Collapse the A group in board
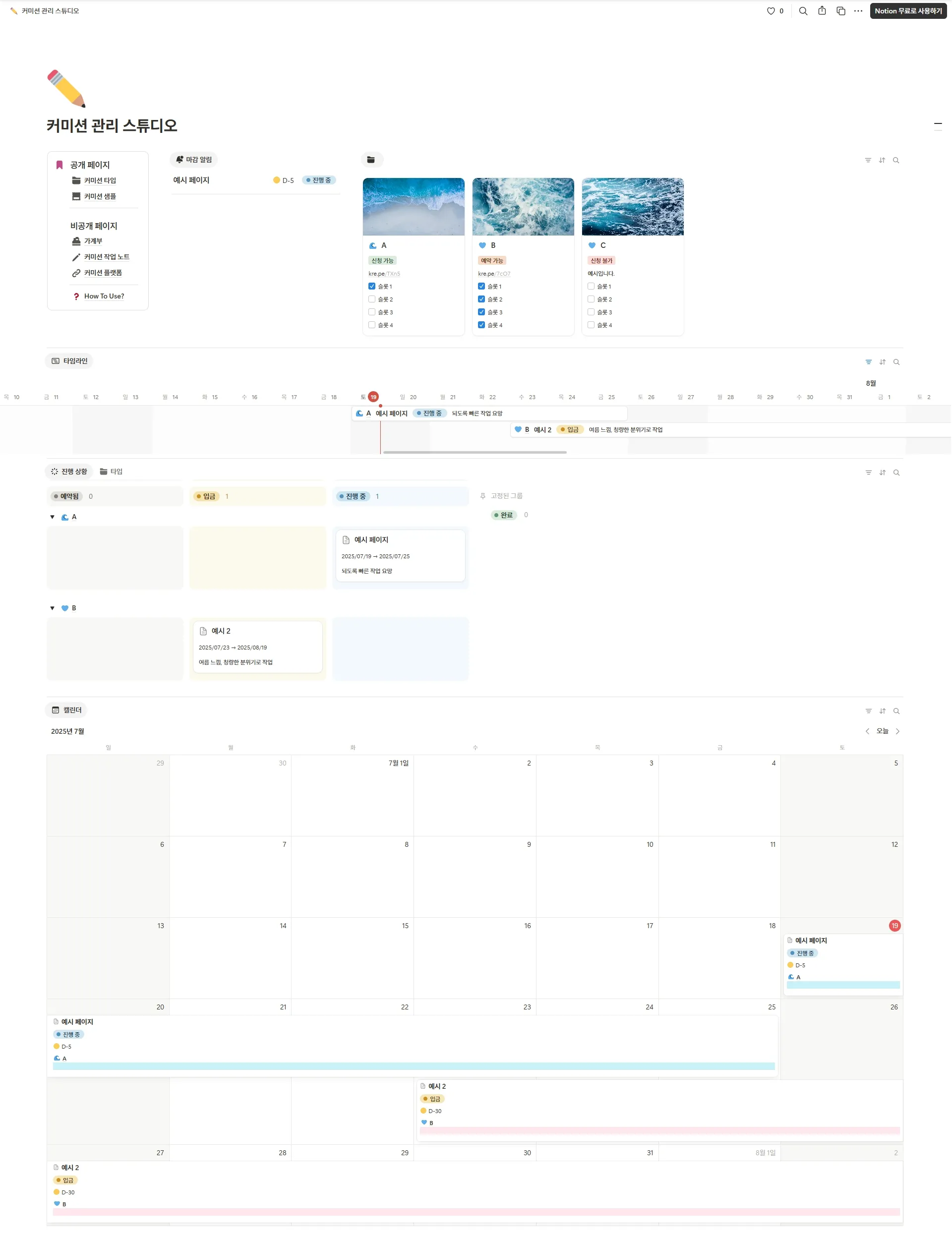The image size is (952, 1240). point(52,517)
